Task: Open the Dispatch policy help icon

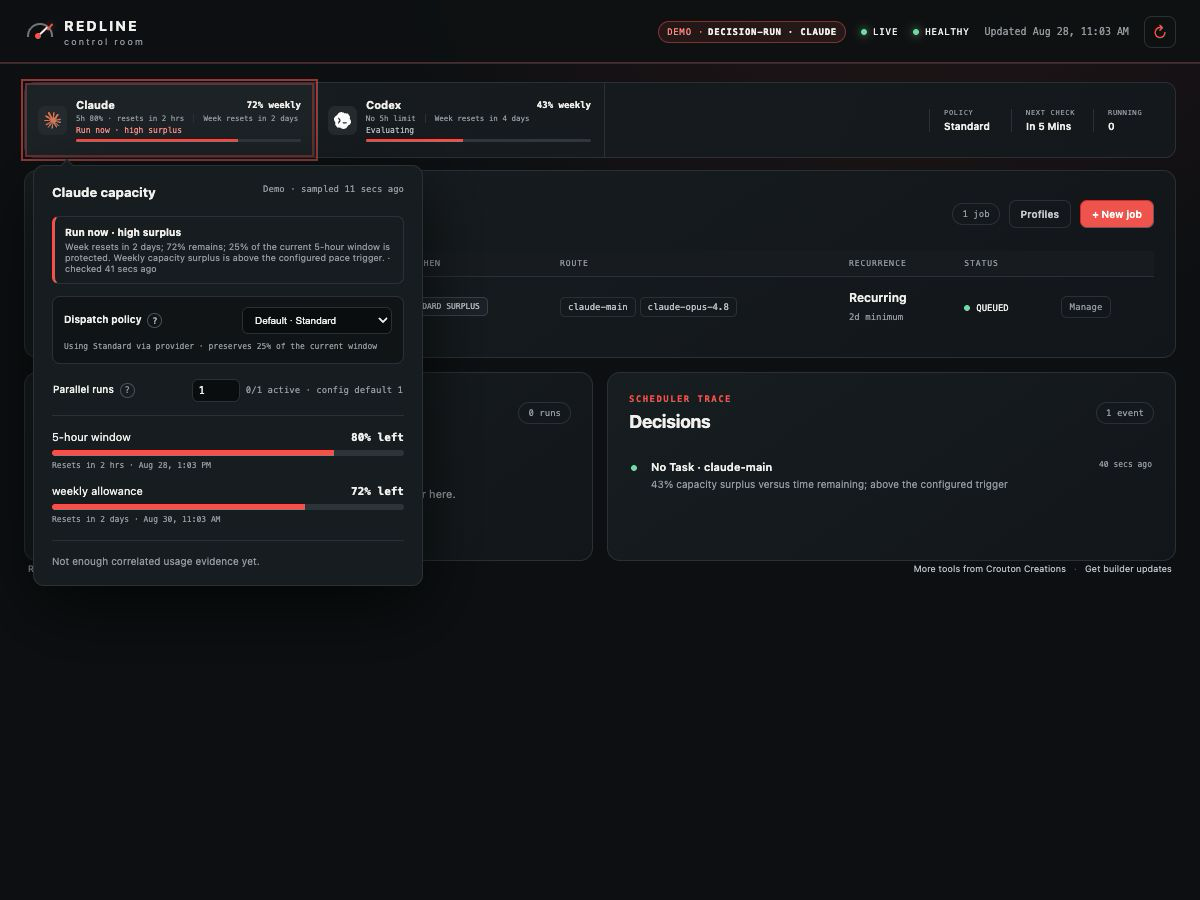Action: (x=155, y=321)
